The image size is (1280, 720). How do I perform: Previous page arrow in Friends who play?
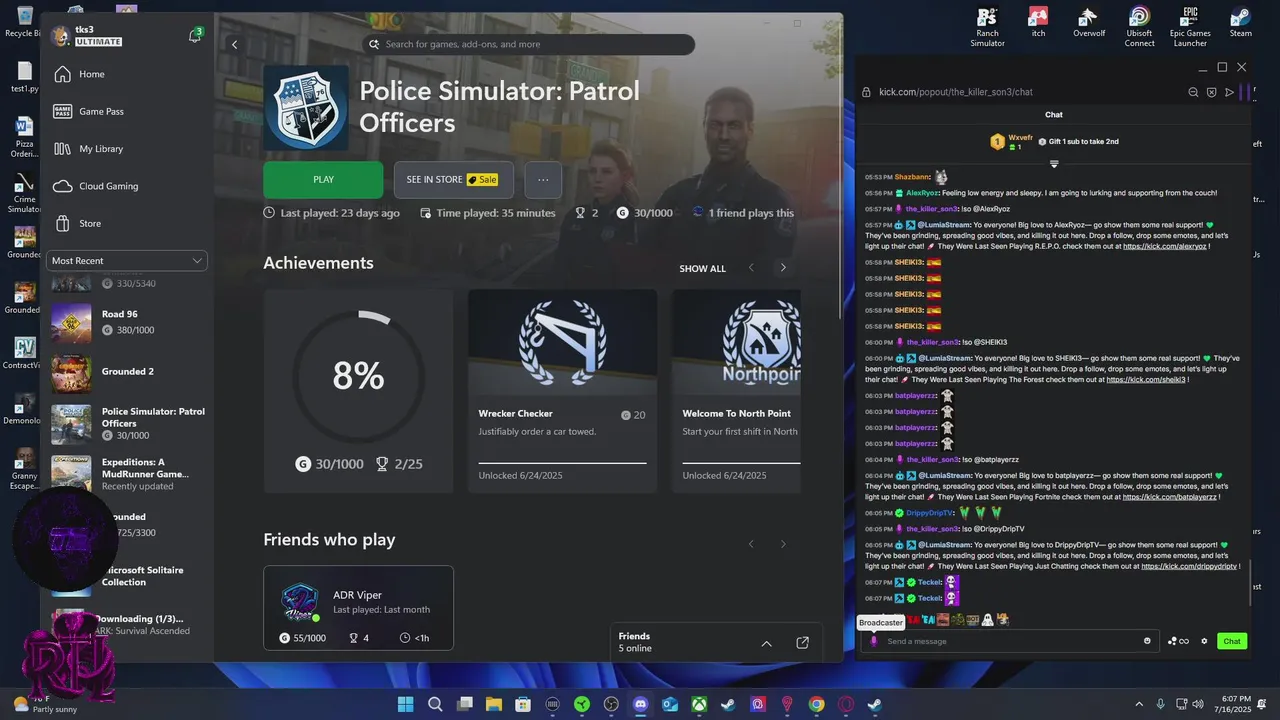[752, 544]
